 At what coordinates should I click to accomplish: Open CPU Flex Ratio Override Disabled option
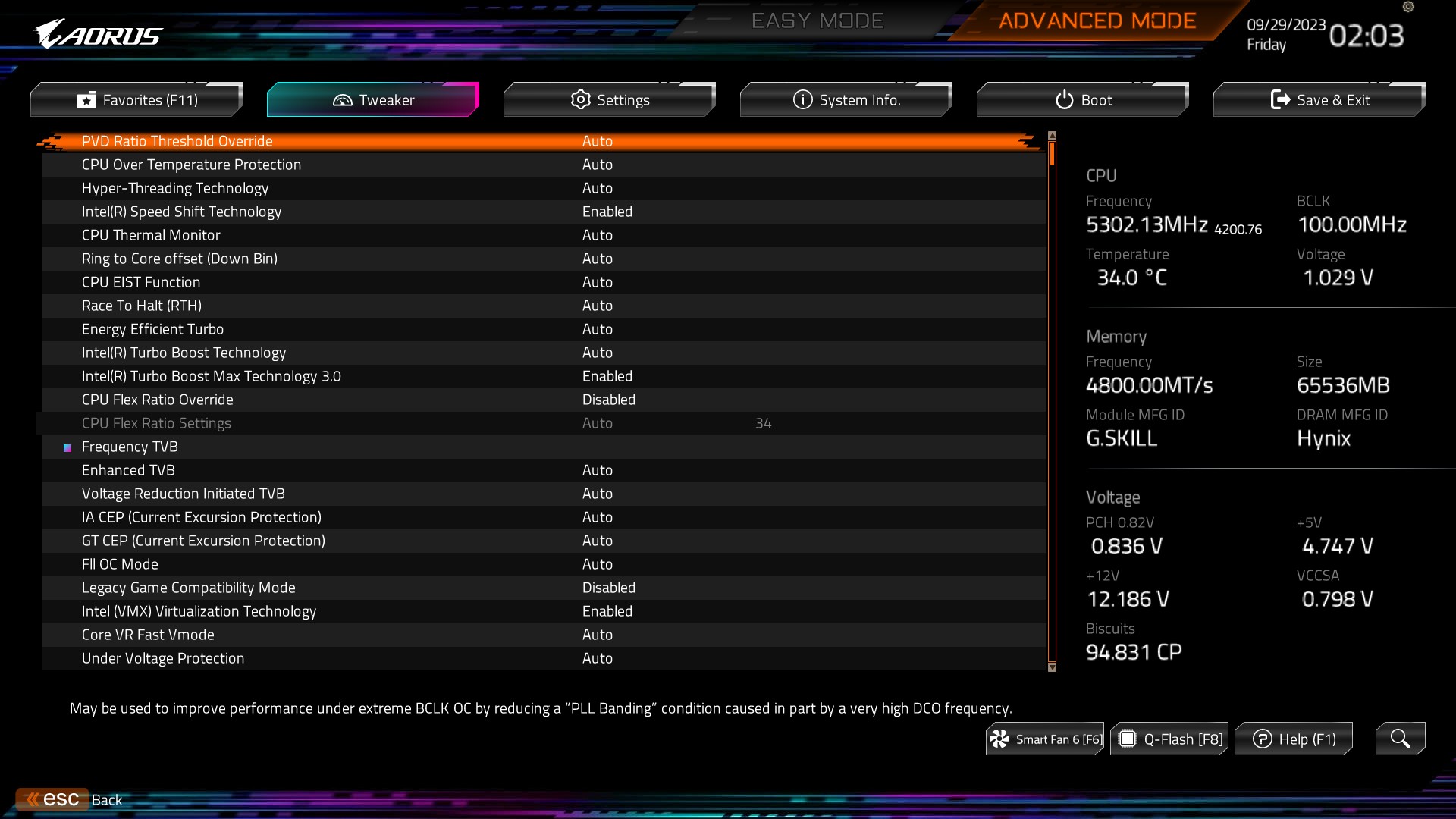coord(608,400)
